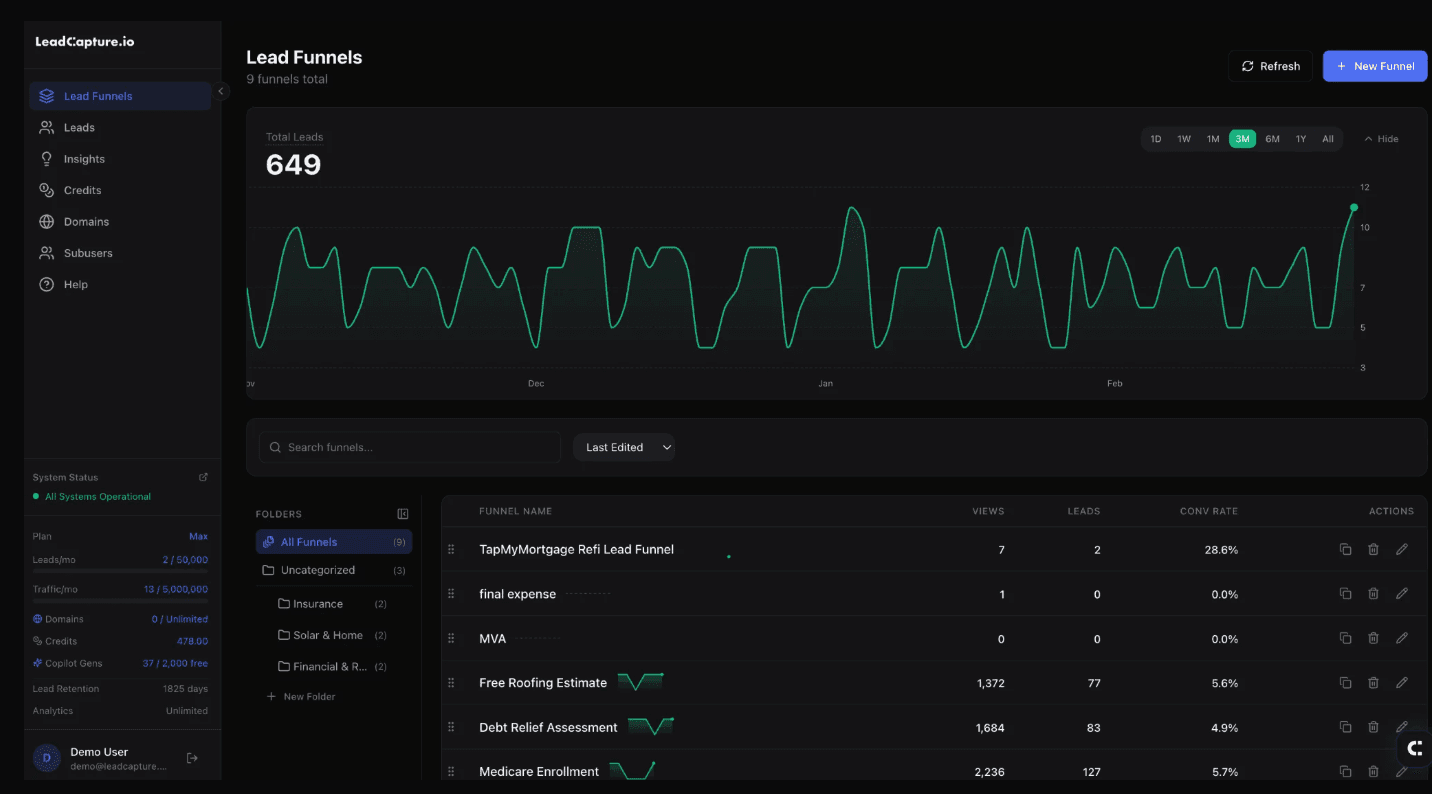Switch chart range to 6M

[x=1272, y=139]
